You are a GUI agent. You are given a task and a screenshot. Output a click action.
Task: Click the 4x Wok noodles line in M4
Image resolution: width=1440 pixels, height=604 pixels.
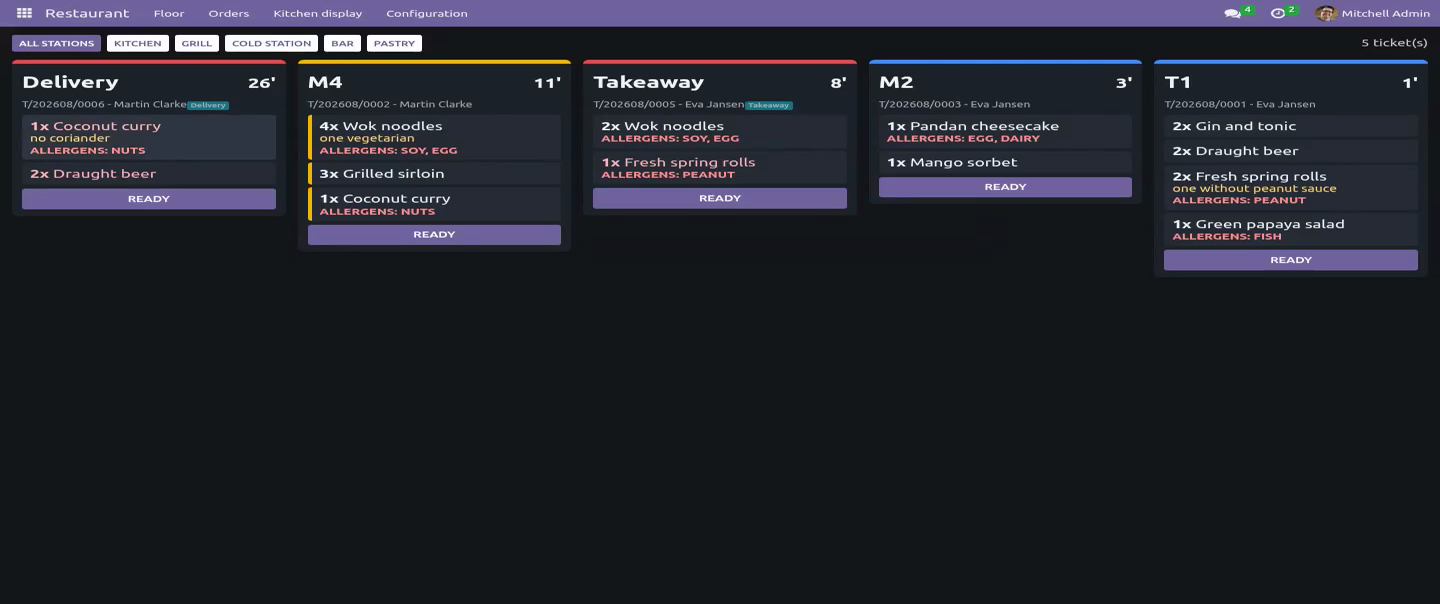pos(434,137)
